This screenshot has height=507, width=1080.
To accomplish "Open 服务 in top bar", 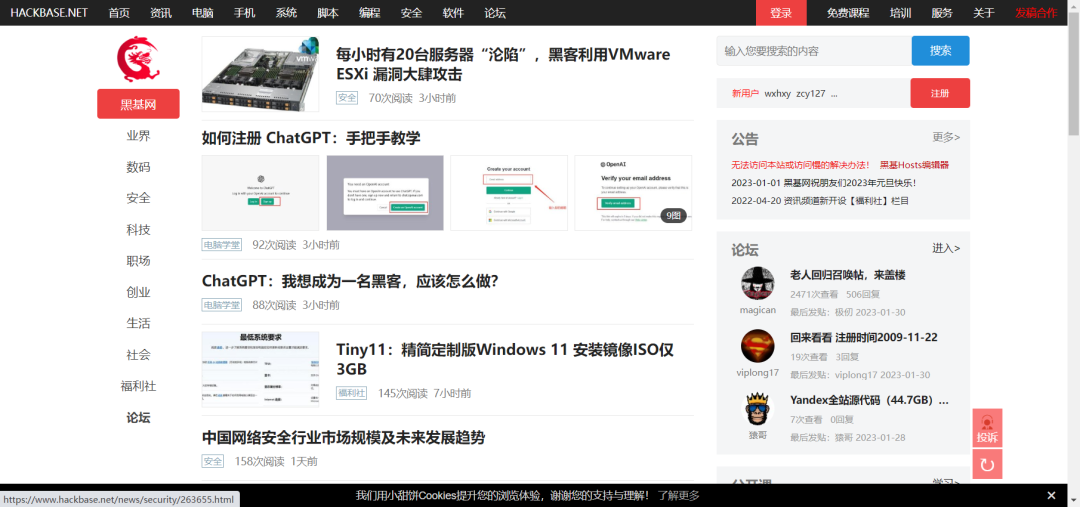I will point(942,12).
